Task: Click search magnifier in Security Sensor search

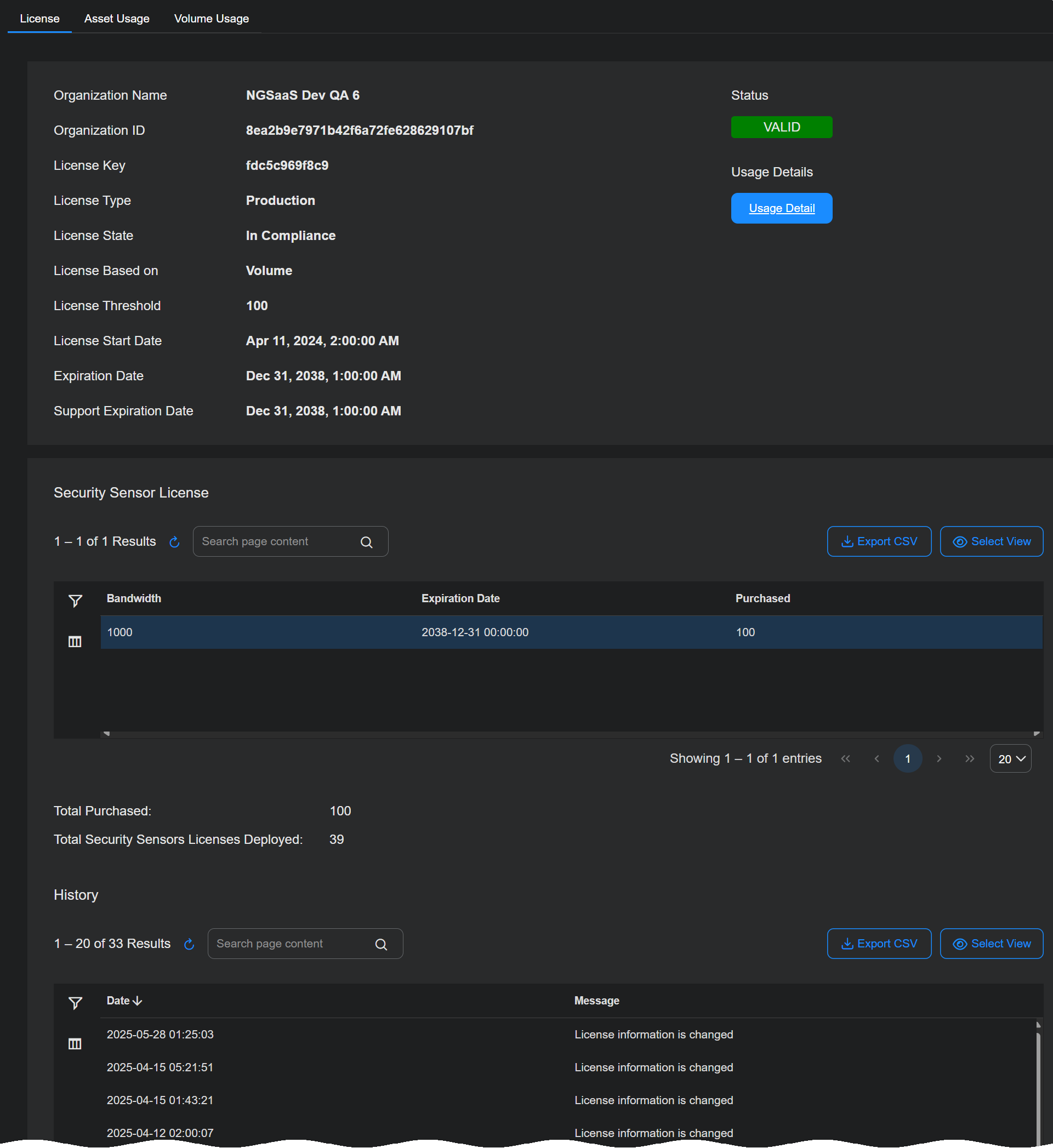Action: 366,542
